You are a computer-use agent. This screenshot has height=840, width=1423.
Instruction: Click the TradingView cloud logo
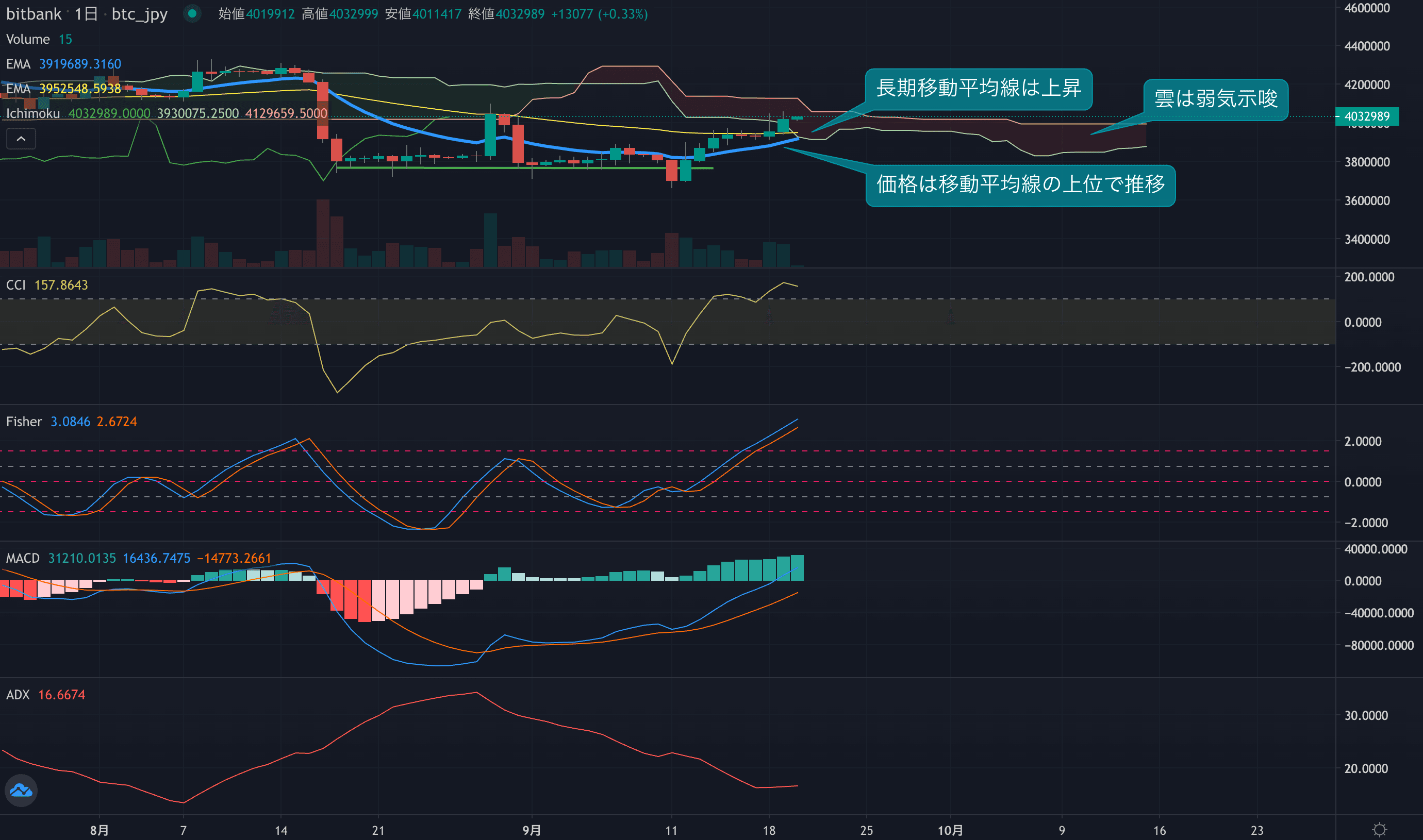21,790
